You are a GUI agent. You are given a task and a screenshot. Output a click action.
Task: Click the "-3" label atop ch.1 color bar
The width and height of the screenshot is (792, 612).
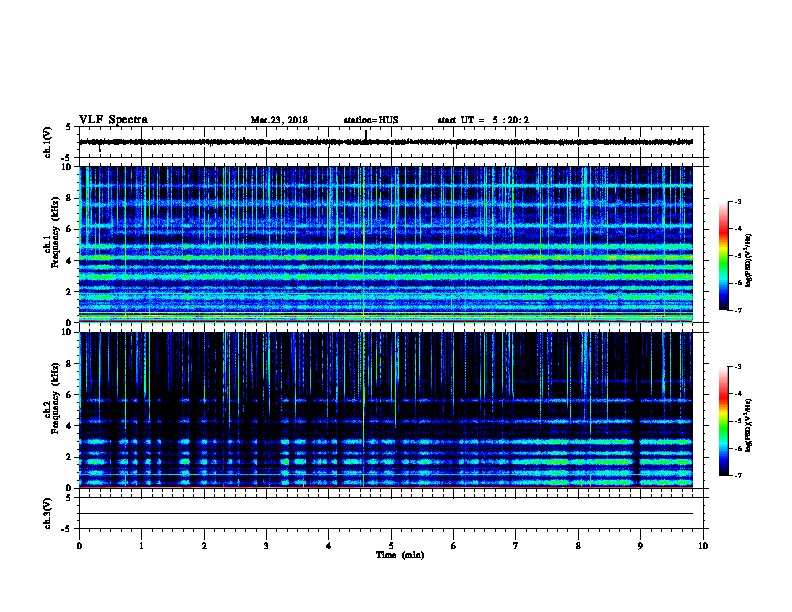(x=737, y=201)
